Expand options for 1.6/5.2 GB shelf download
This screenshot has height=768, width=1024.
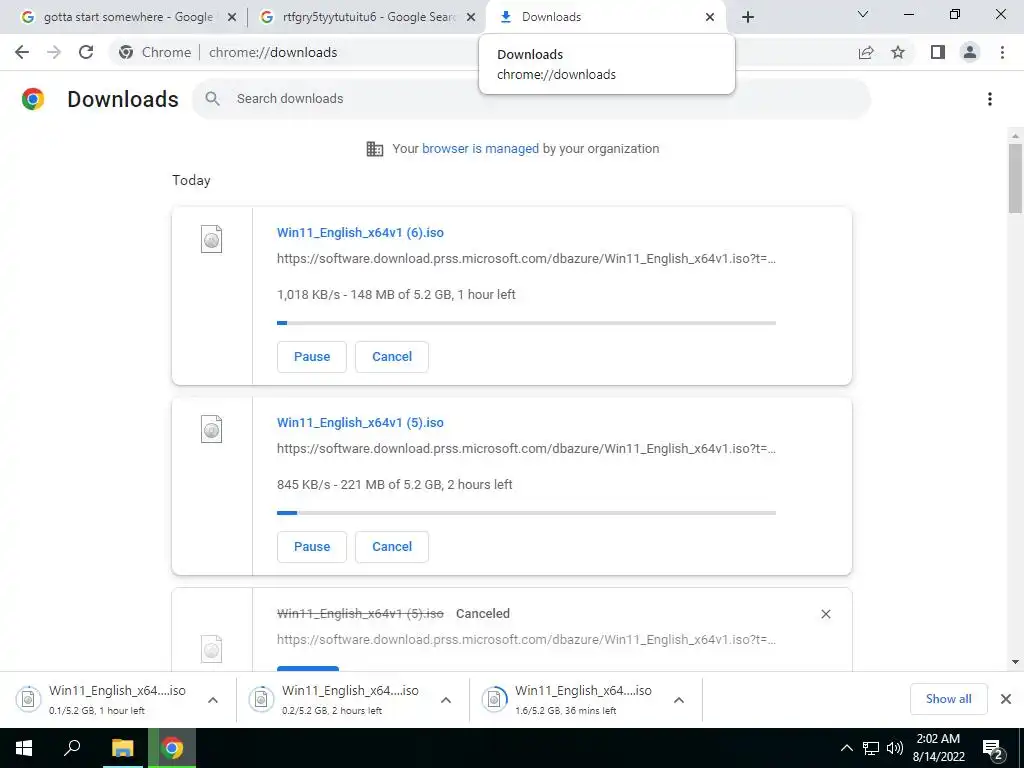click(x=679, y=700)
